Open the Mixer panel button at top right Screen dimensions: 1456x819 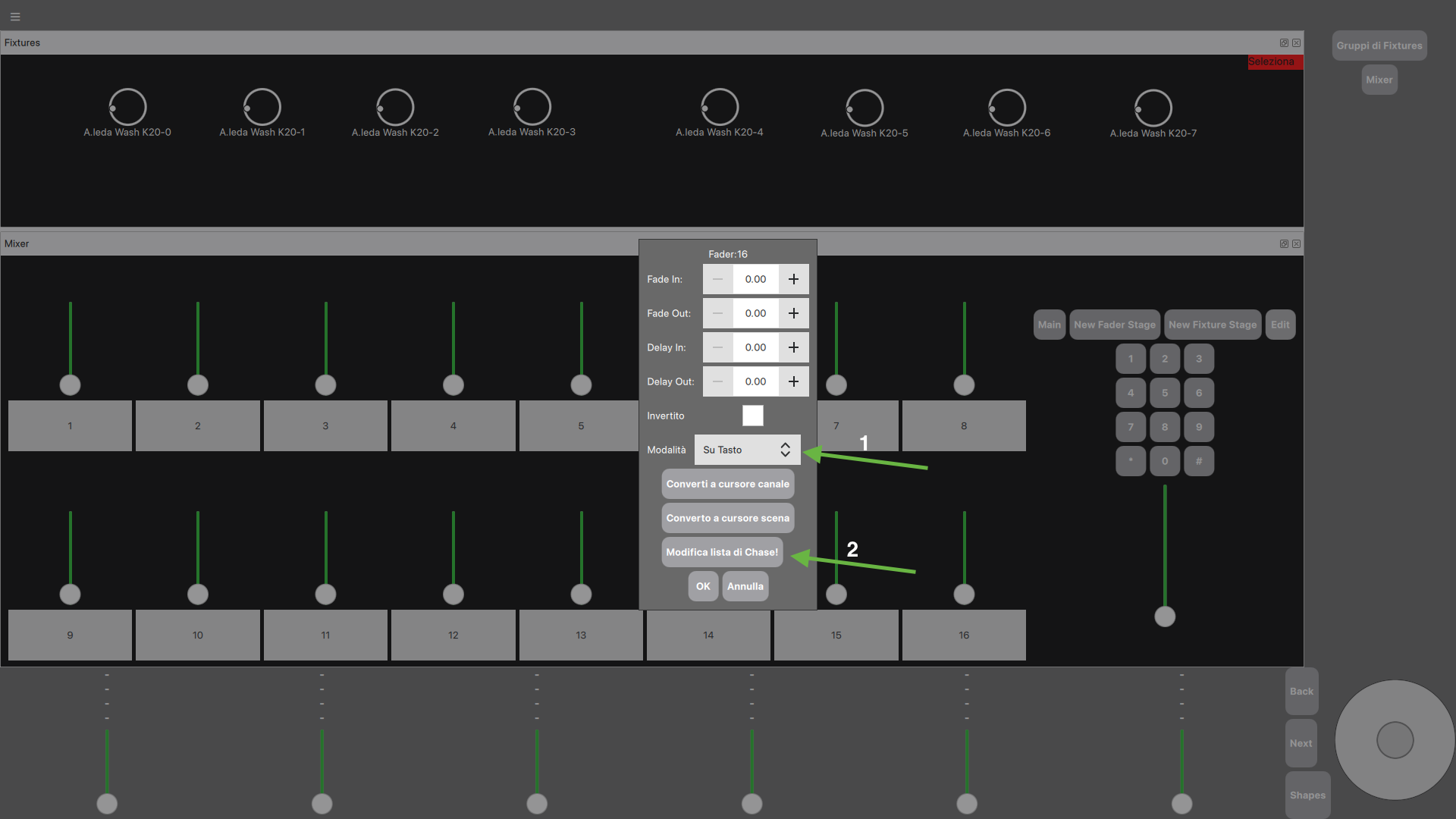[x=1379, y=80]
